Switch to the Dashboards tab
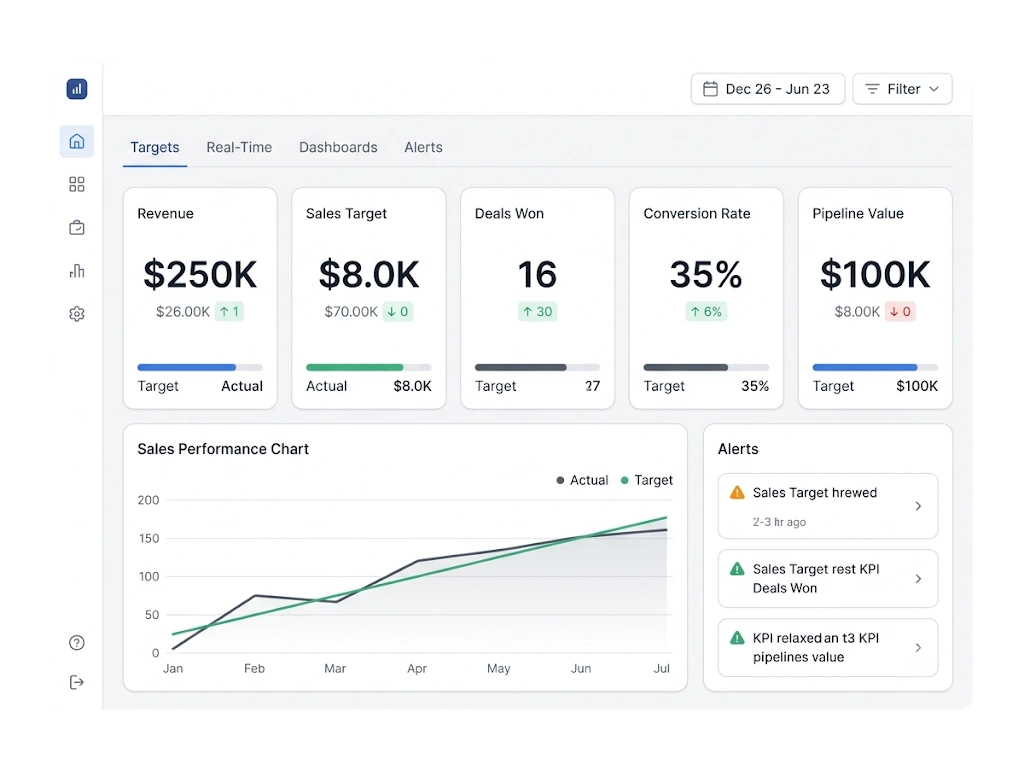Screen dimensions: 1024x765 [x=338, y=148]
